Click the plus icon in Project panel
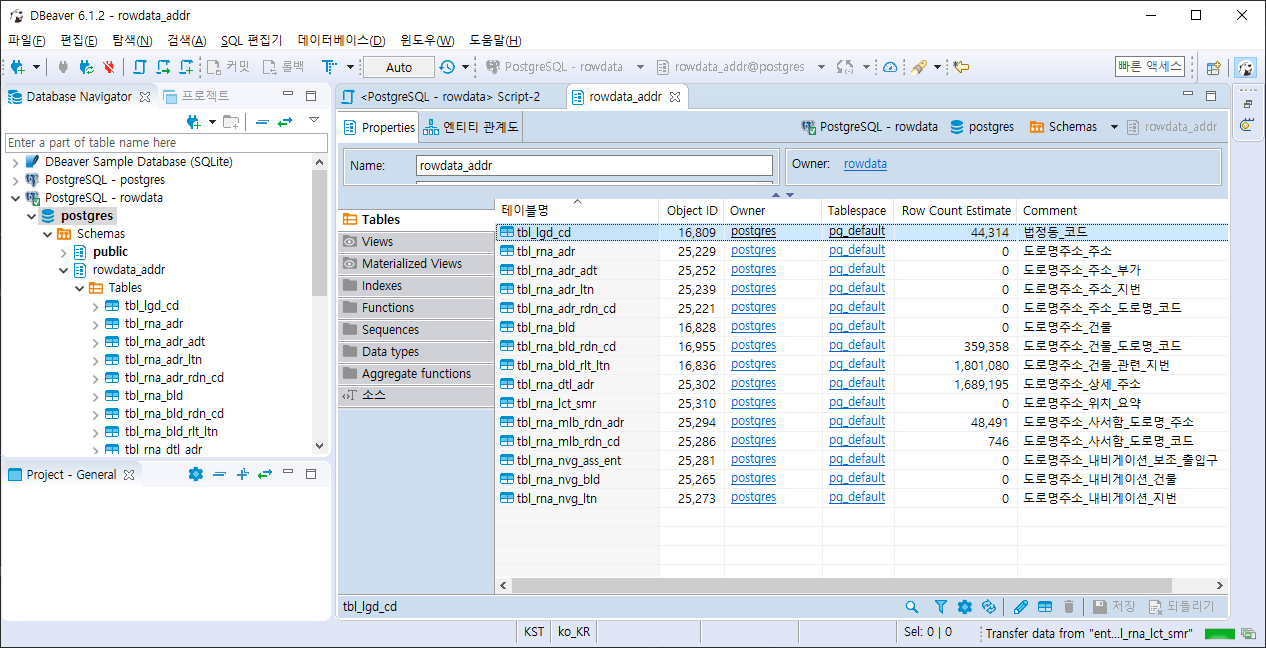The image size is (1266, 648). click(x=242, y=474)
